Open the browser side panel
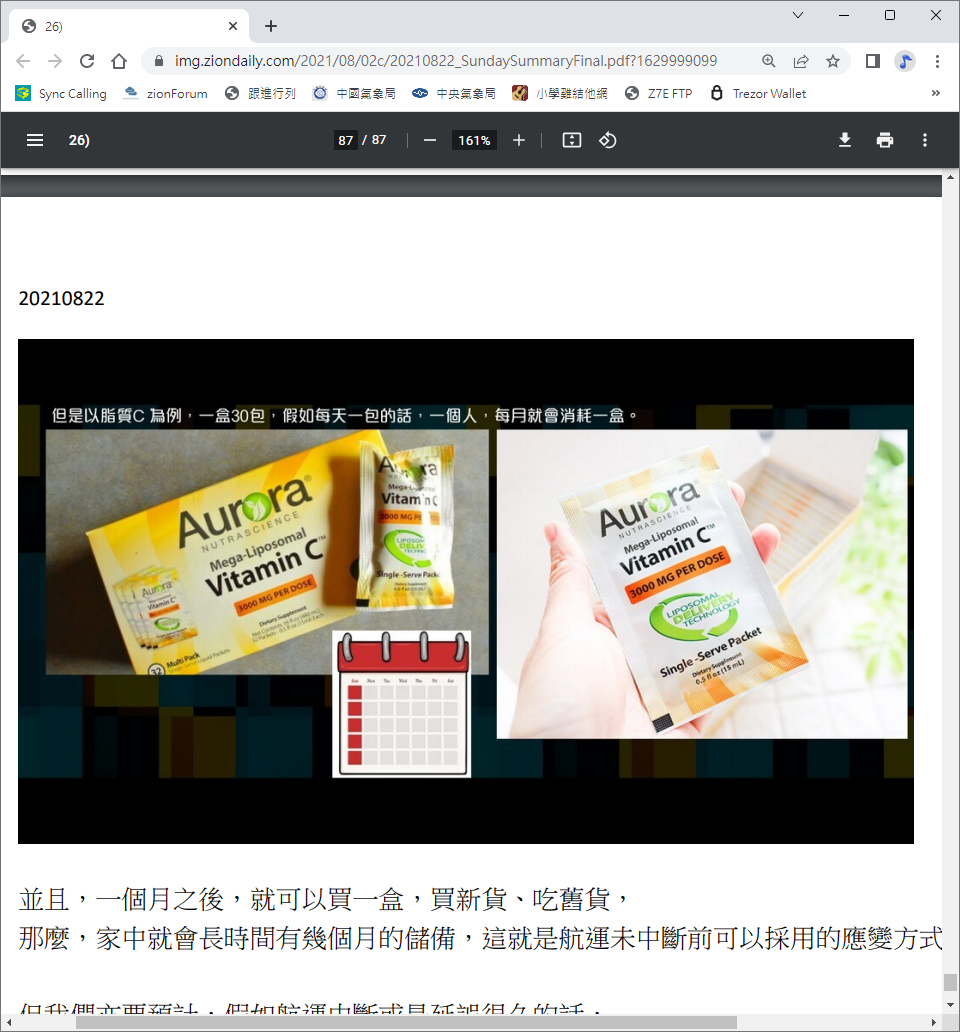960x1032 pixels. 872,61
